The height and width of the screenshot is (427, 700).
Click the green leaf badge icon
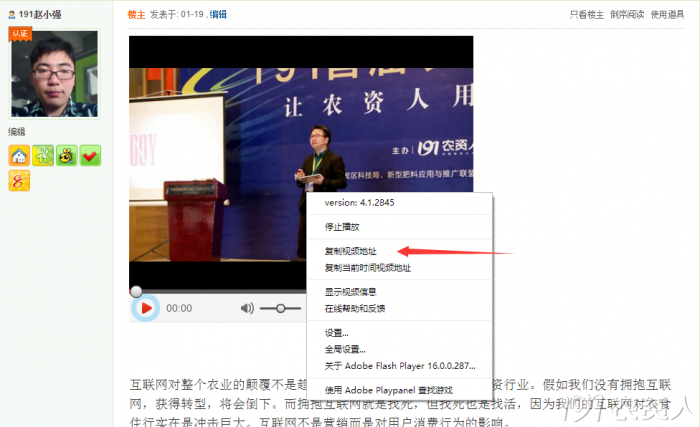click(x=43, y=155)
